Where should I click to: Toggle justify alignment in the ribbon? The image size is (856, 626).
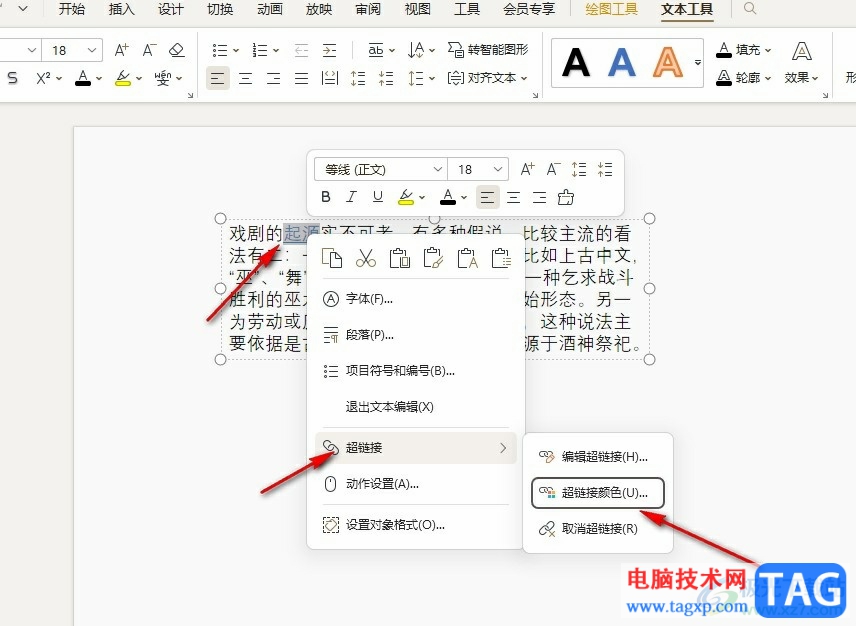coord(301,78)
